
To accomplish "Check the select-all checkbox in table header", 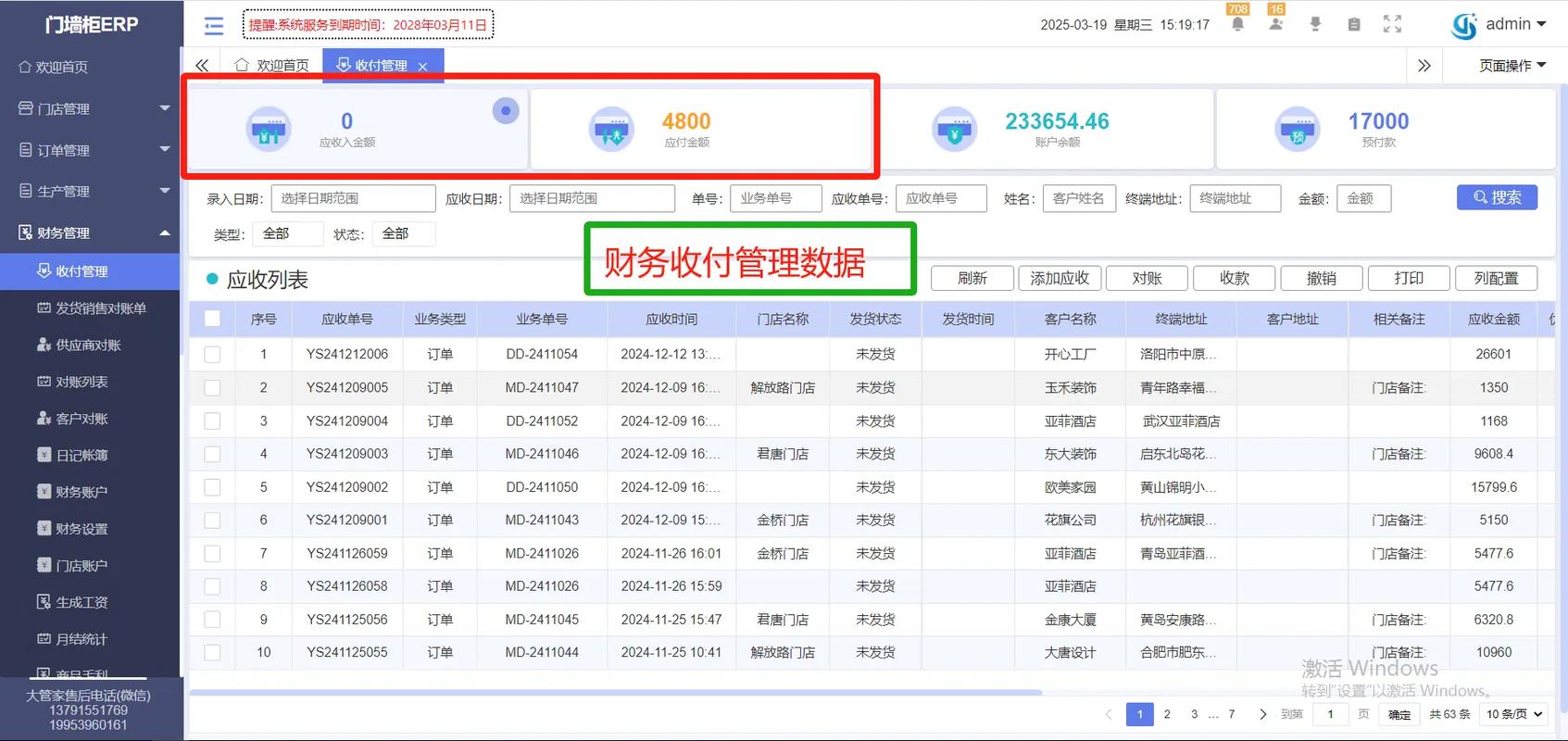I will (x=212, y=319).
